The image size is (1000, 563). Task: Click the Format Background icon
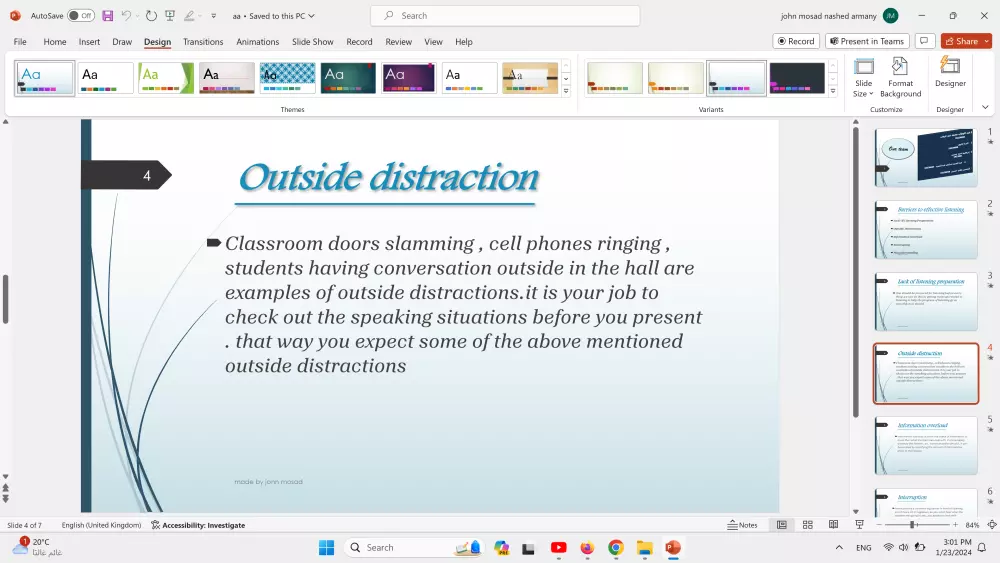(901, 77)
